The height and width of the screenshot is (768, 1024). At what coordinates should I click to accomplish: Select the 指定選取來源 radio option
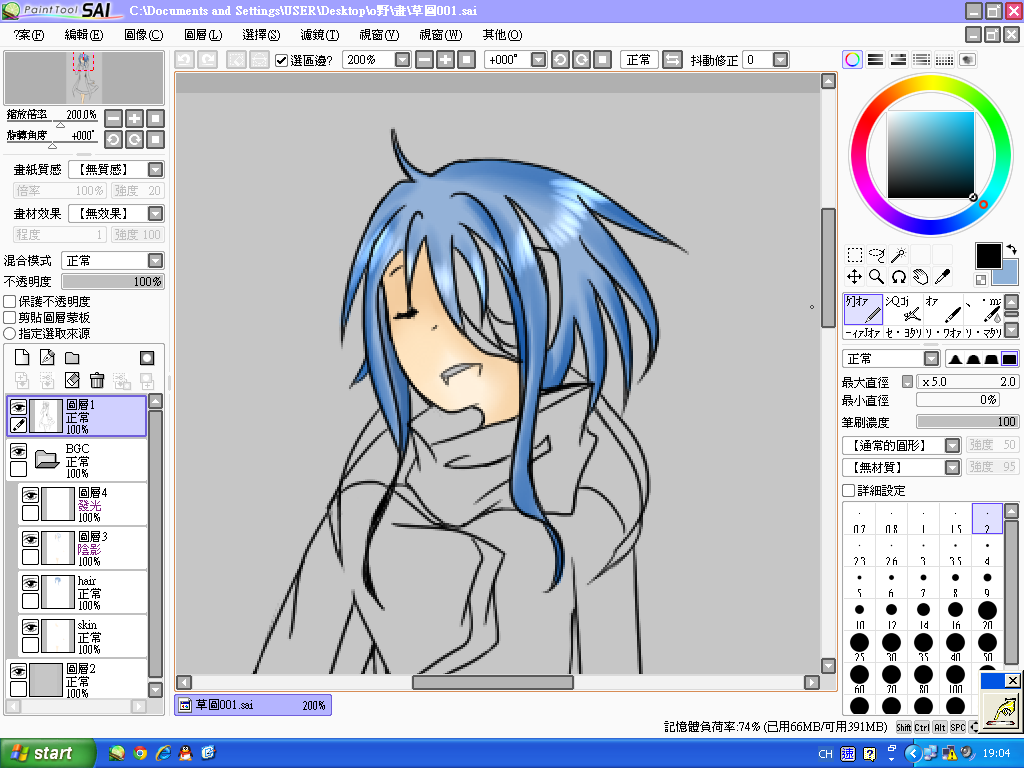[x=10, y=333]
